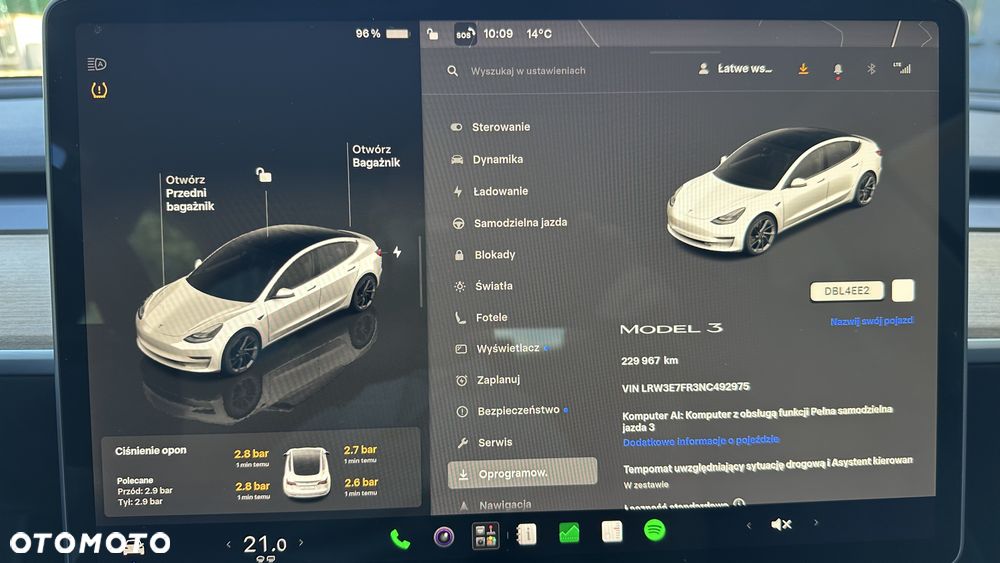Screen dimensions: 1000x563
Task: Open the Nawigacja settings menu
Action: (x=496, y=505)
